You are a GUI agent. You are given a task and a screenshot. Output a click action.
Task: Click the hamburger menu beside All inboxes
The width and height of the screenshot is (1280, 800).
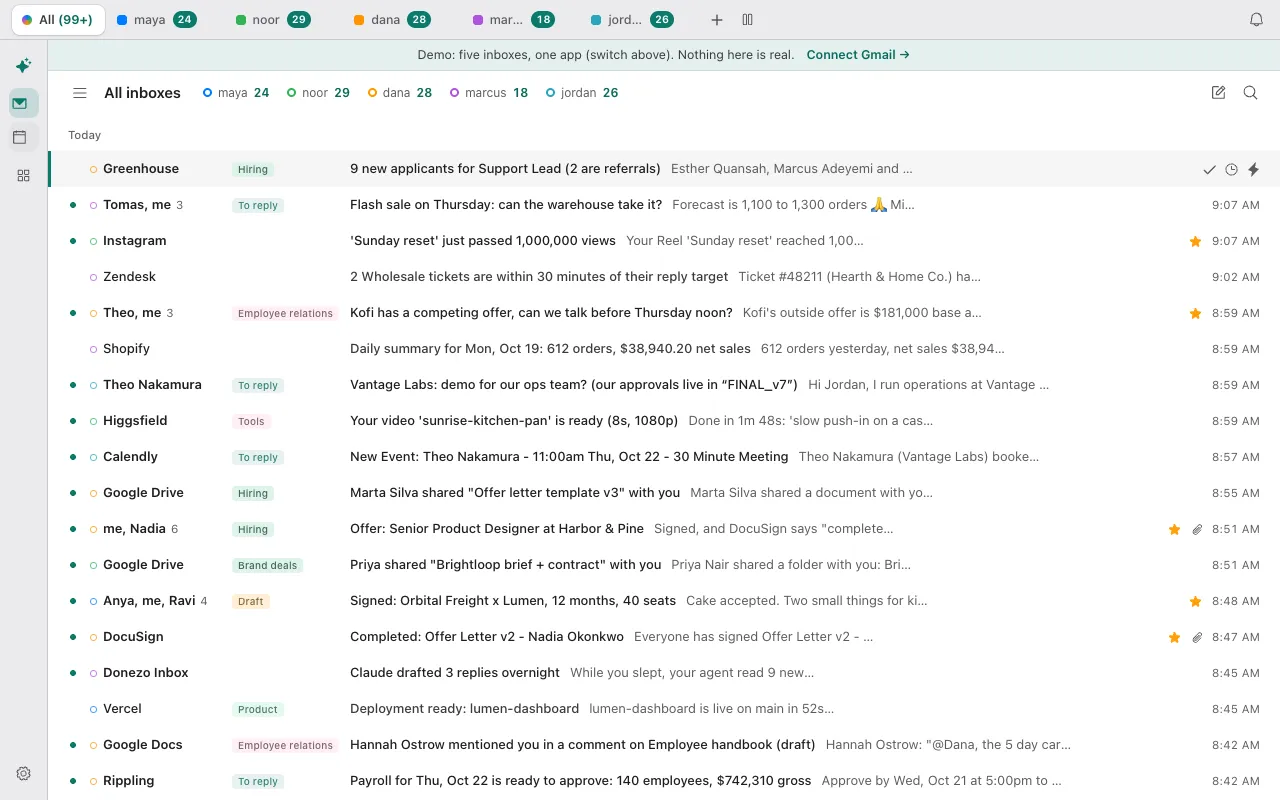click(80, 93)
